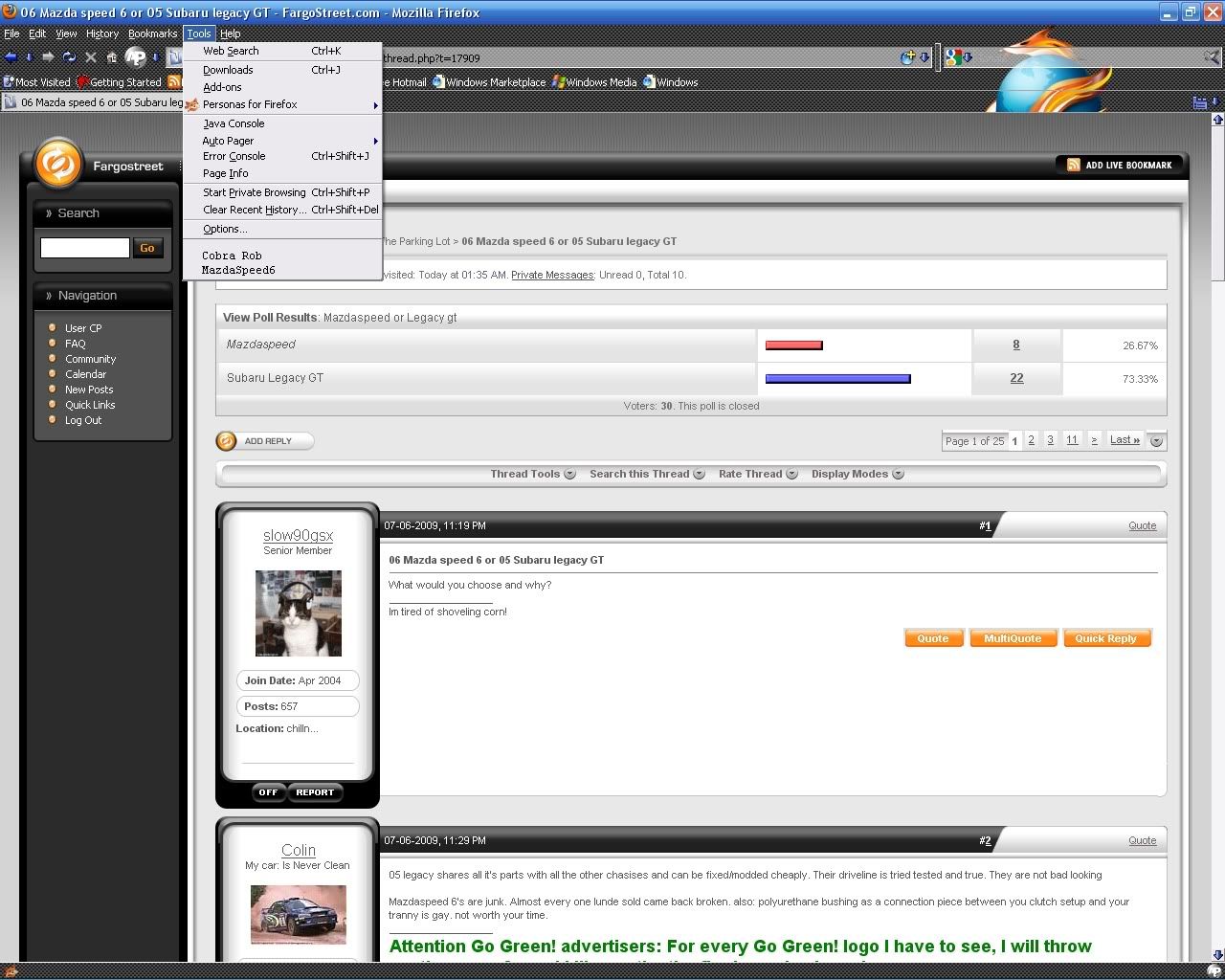This screenshot has height=980, width=1225.
Task: Click the bookmark-add globe icon in the address bar
Action: [x=907, y=57]
